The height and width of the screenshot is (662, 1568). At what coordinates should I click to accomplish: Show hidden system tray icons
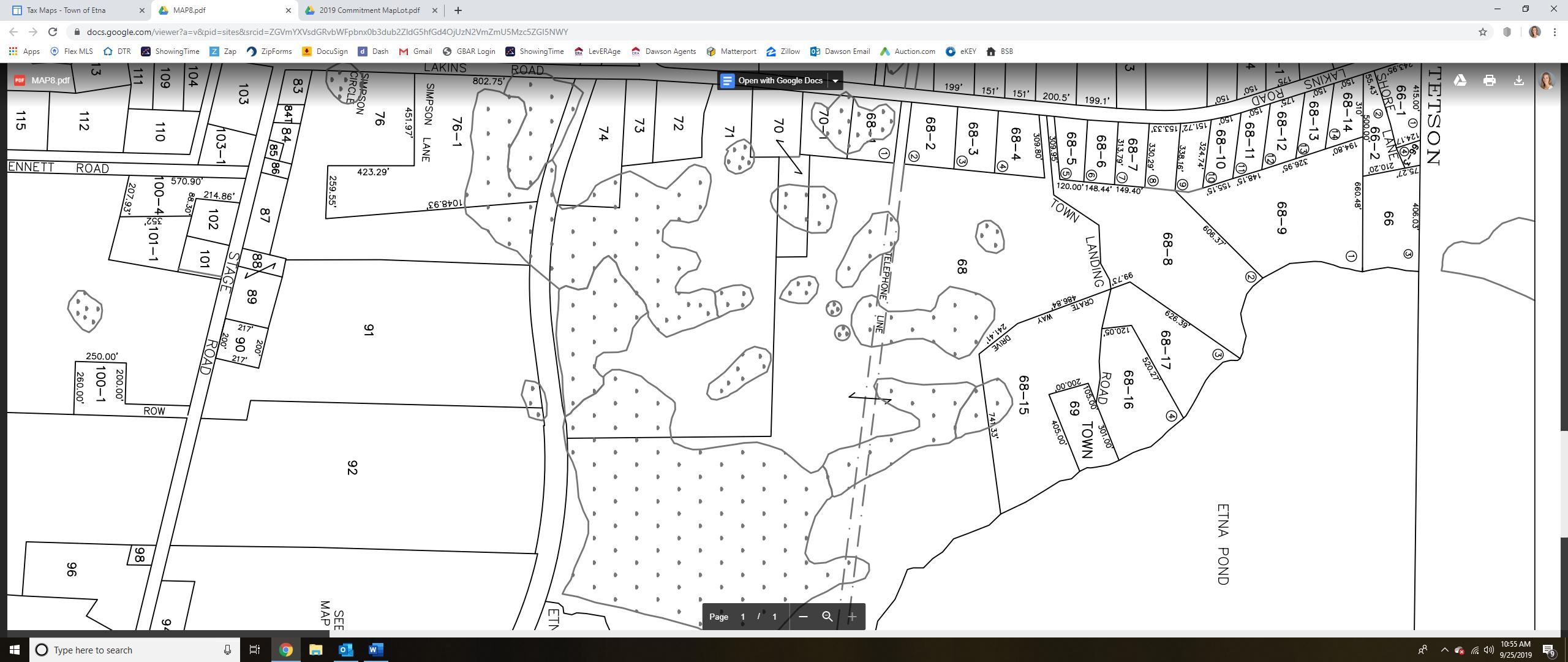pyautogui.click(x=1445, y=650)
